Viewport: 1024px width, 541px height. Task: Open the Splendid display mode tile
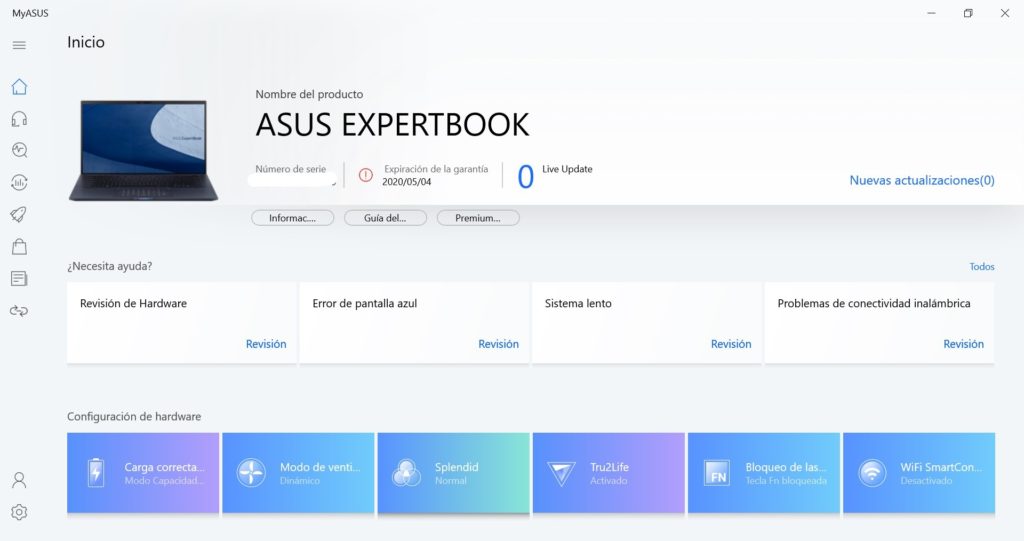pyautogui.click(x=453, y=473)
